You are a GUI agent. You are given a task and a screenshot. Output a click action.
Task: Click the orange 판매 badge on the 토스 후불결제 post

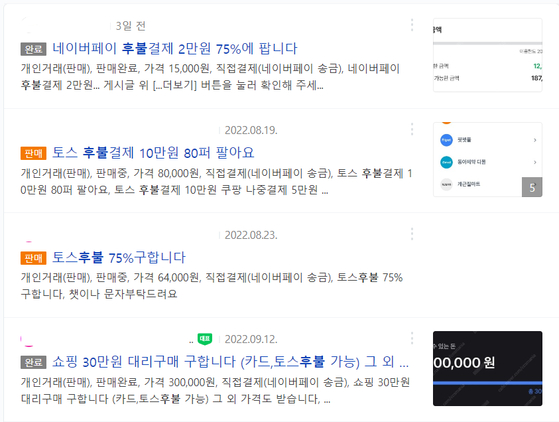(34, 154)
